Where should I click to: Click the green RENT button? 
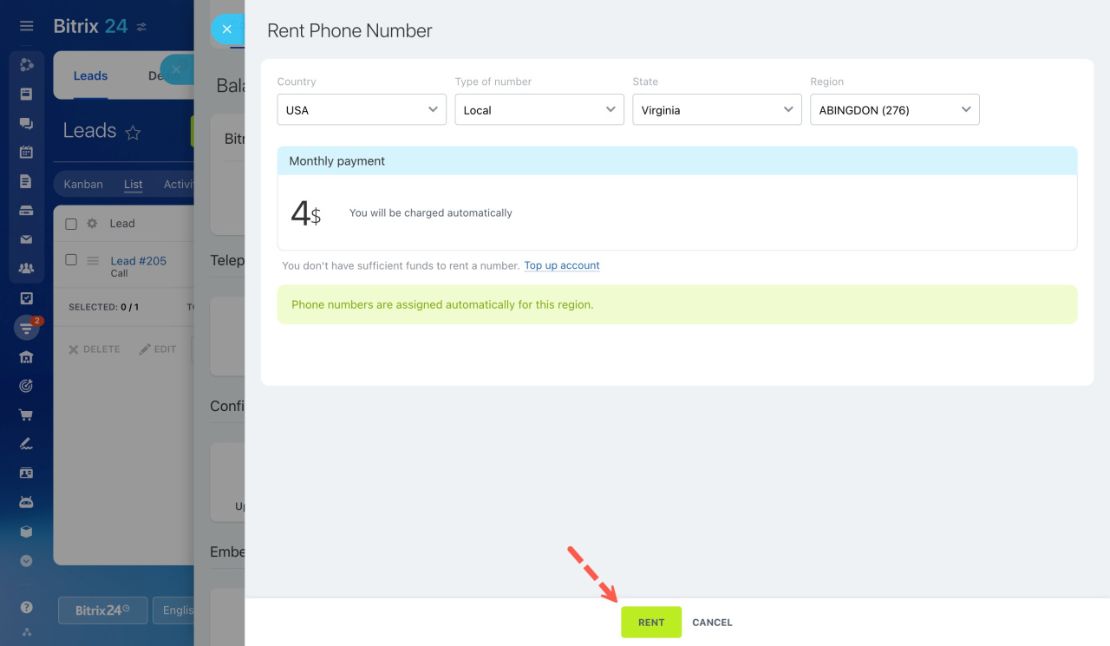pos(651,622)
